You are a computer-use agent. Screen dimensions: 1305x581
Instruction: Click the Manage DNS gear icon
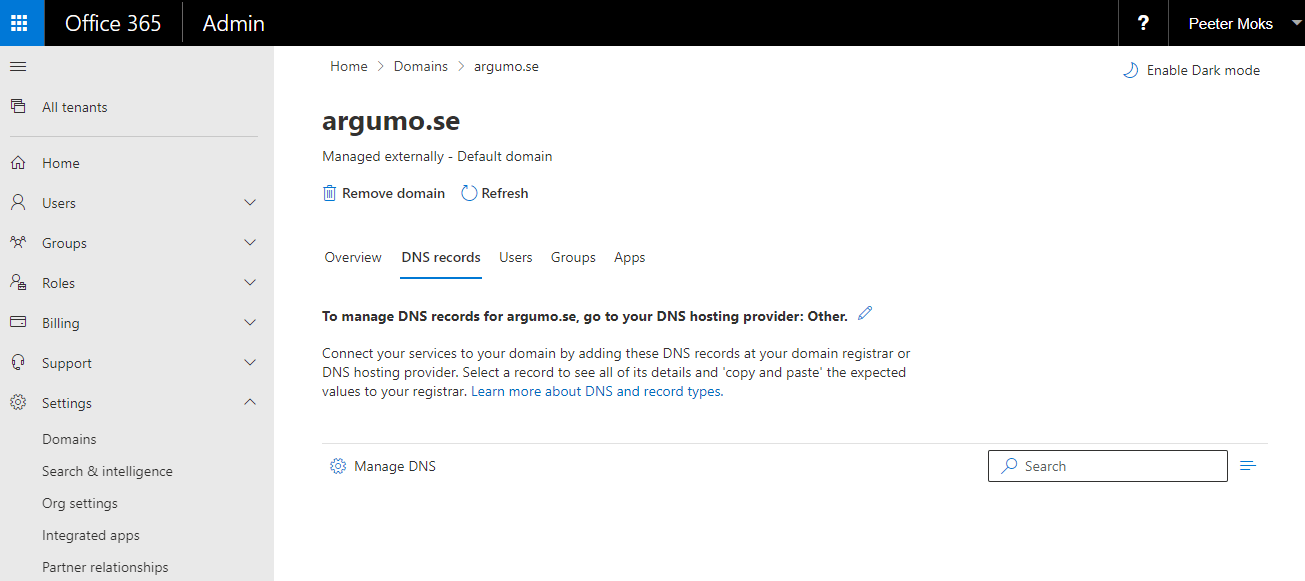(338, 466)
